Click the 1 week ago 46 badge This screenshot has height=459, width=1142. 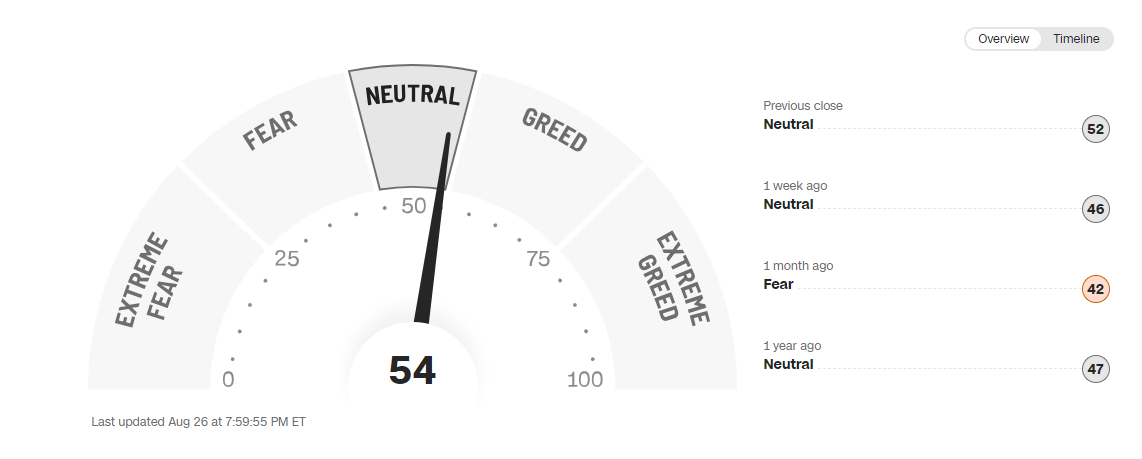[1096, 209]
